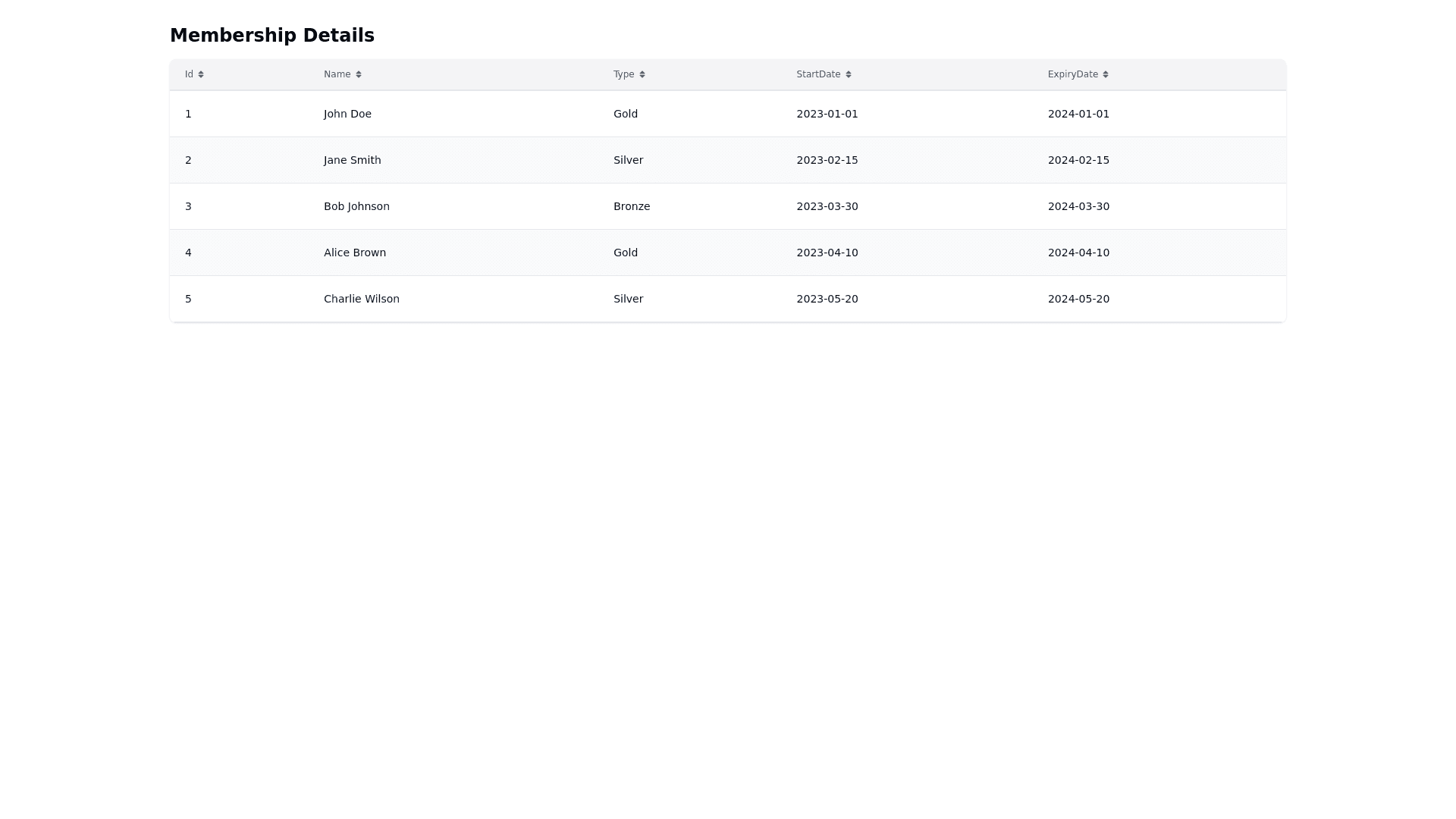Click the sort icon next to ExpiryDate
Image resolution: width=1456 pixels, height=819 pixels.
pos(1106,74)
